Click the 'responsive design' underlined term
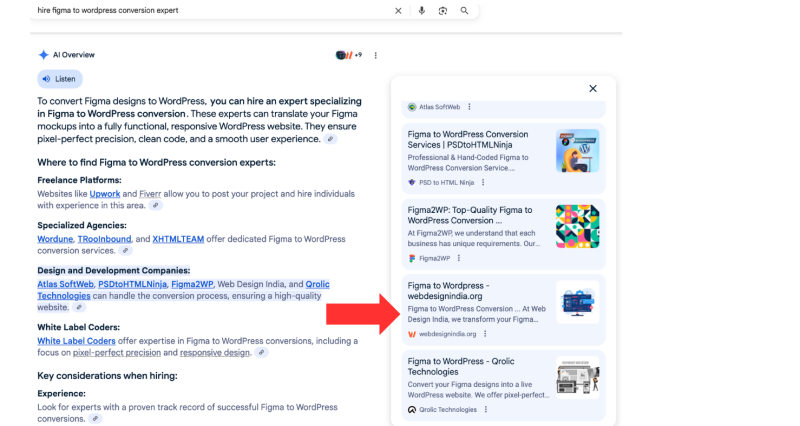800x426 pixels. 215,353
